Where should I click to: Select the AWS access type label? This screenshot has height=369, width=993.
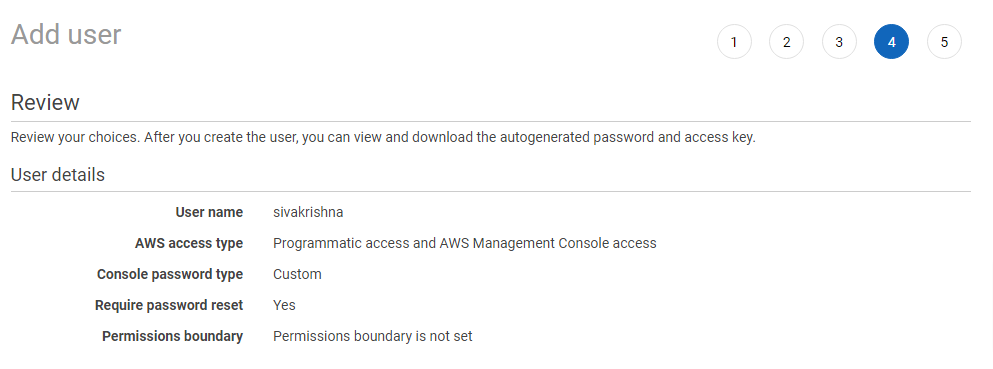(x=189, y=243)
